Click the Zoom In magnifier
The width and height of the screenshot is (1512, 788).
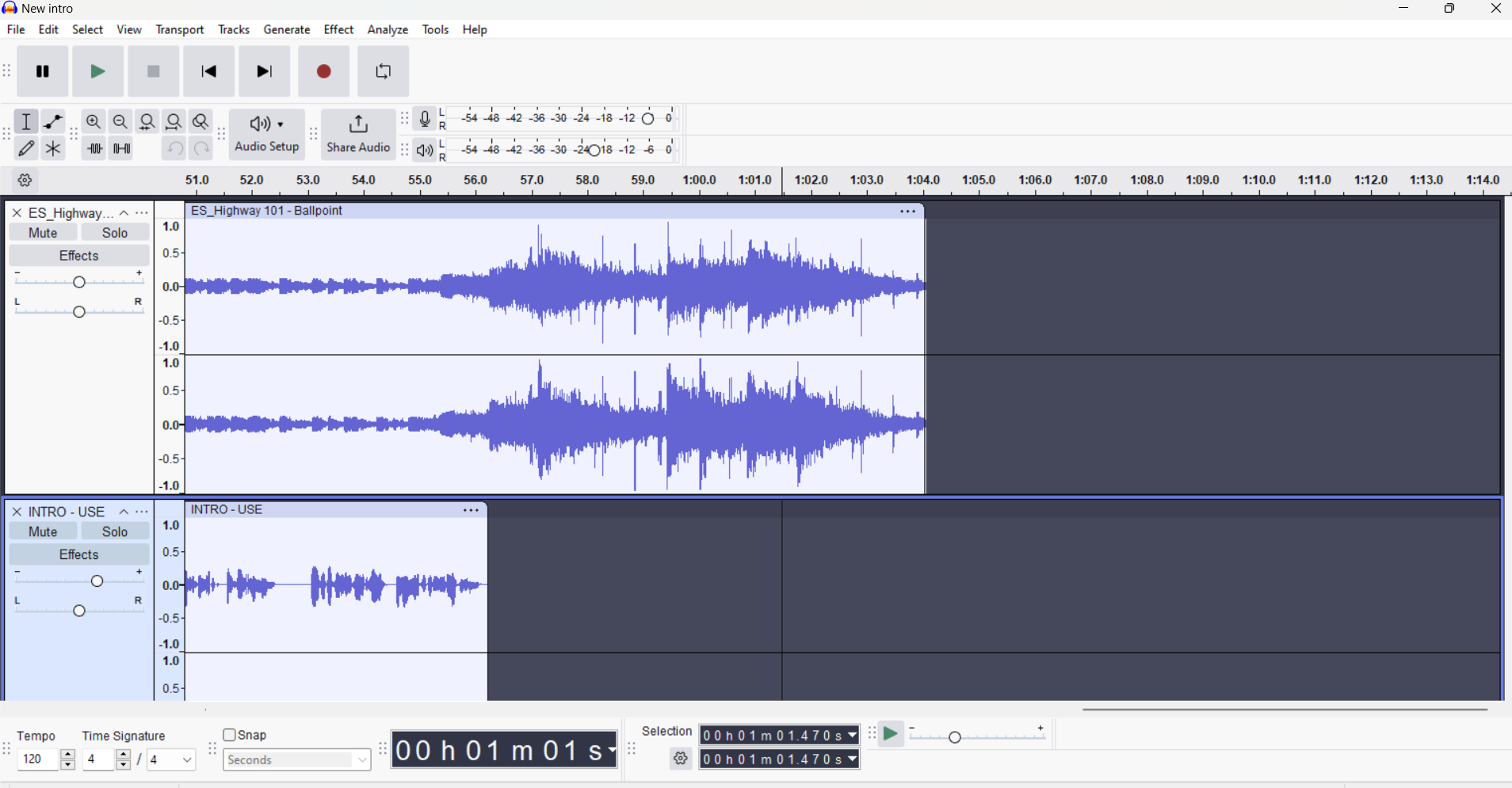[x=94, y=122]
